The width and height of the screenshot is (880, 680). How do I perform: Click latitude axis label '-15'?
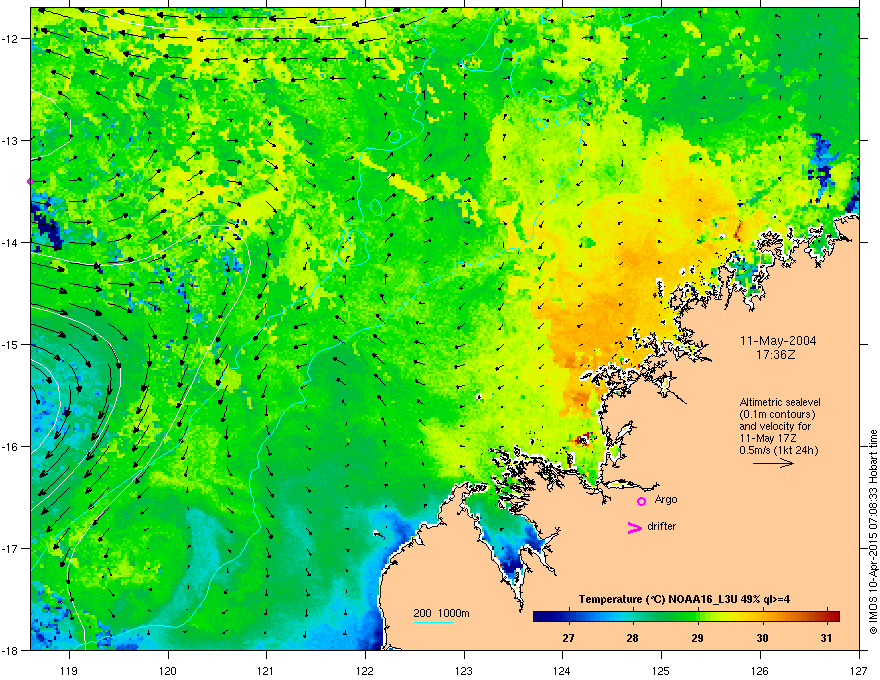click(10, 344)
